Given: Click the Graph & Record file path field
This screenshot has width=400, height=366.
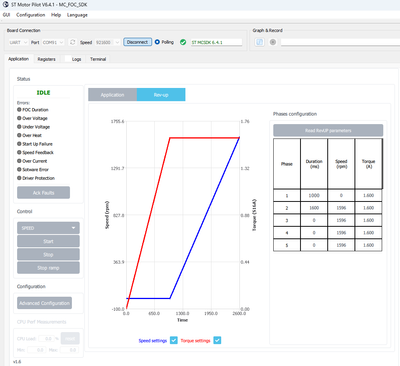Looking at the screenshot, I should [340, 42].
